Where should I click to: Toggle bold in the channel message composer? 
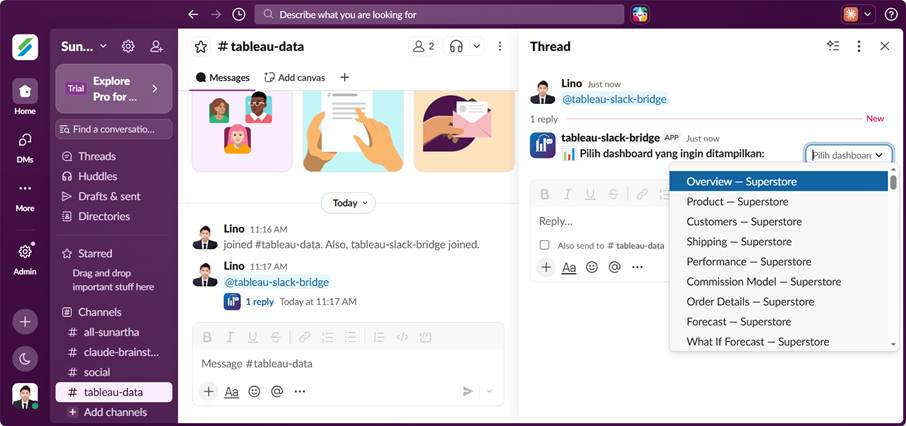(x=207, y=338)
